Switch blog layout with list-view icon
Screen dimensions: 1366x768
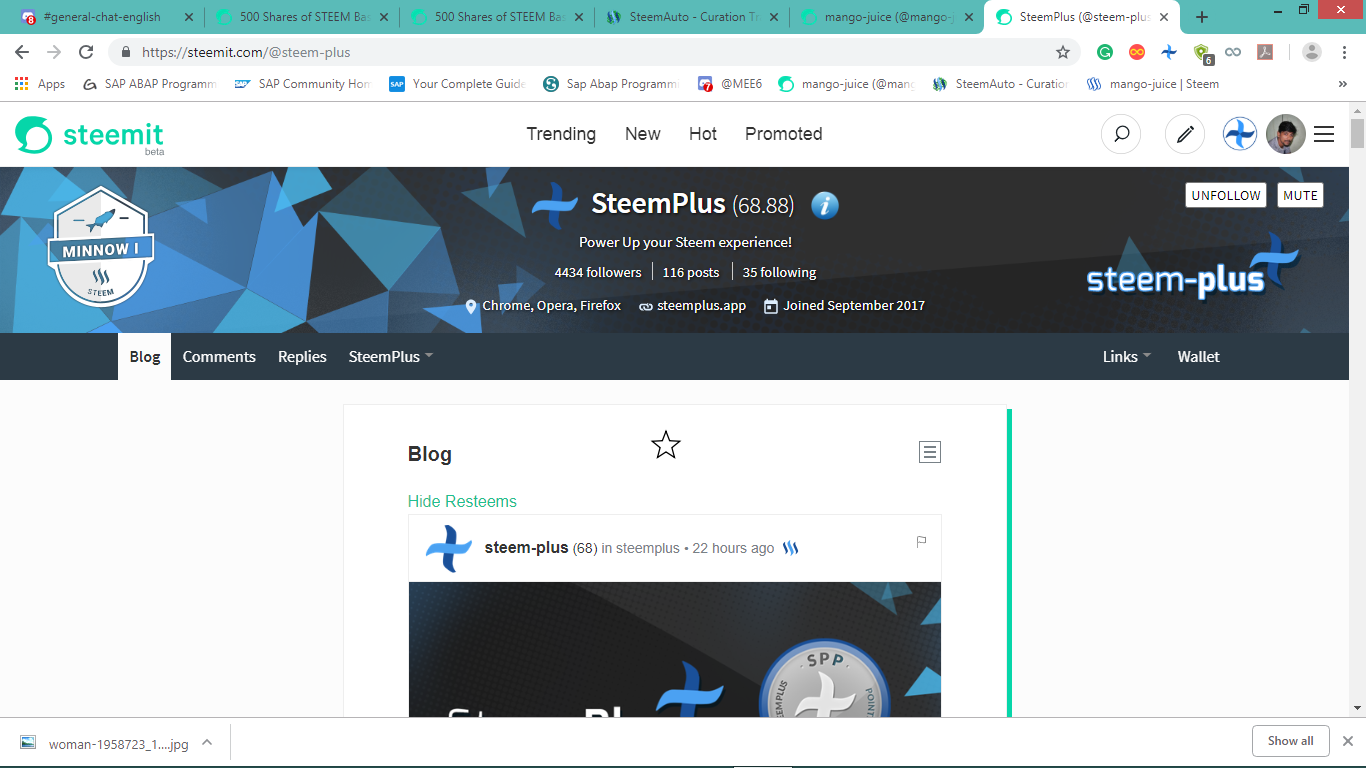930,453
